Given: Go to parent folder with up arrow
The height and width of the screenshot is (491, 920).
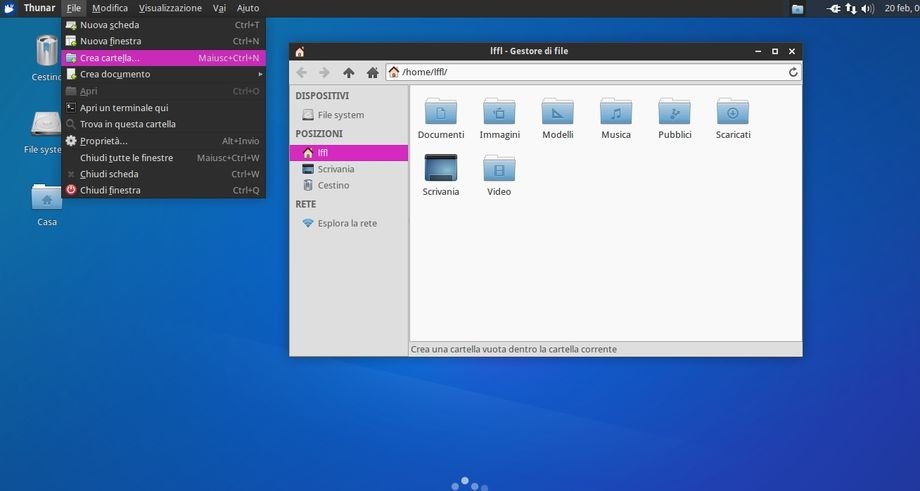Looking at the screenshot, I should click(x=348, y=72).
